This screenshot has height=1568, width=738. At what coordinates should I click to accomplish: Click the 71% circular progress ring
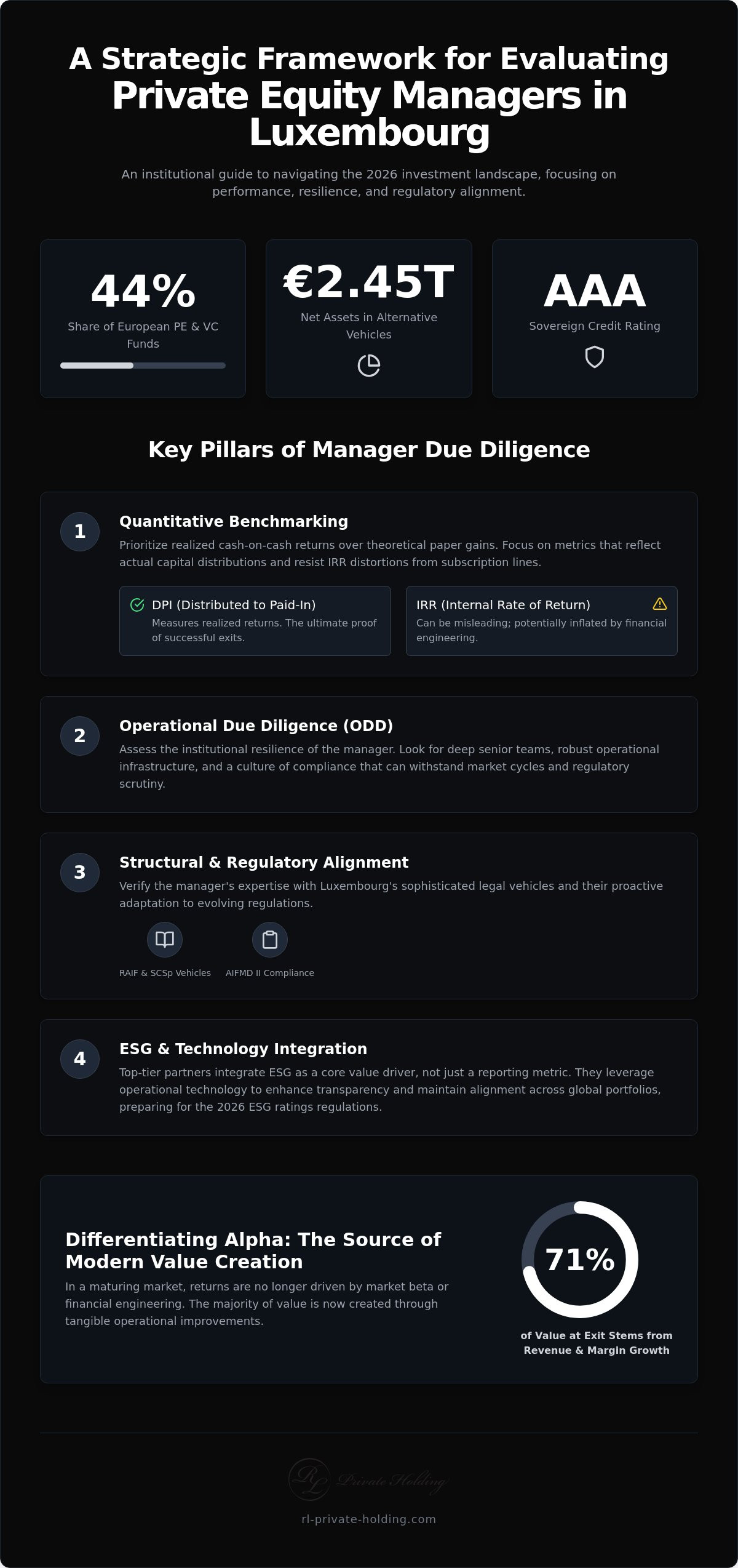(x=580, y=1260)
